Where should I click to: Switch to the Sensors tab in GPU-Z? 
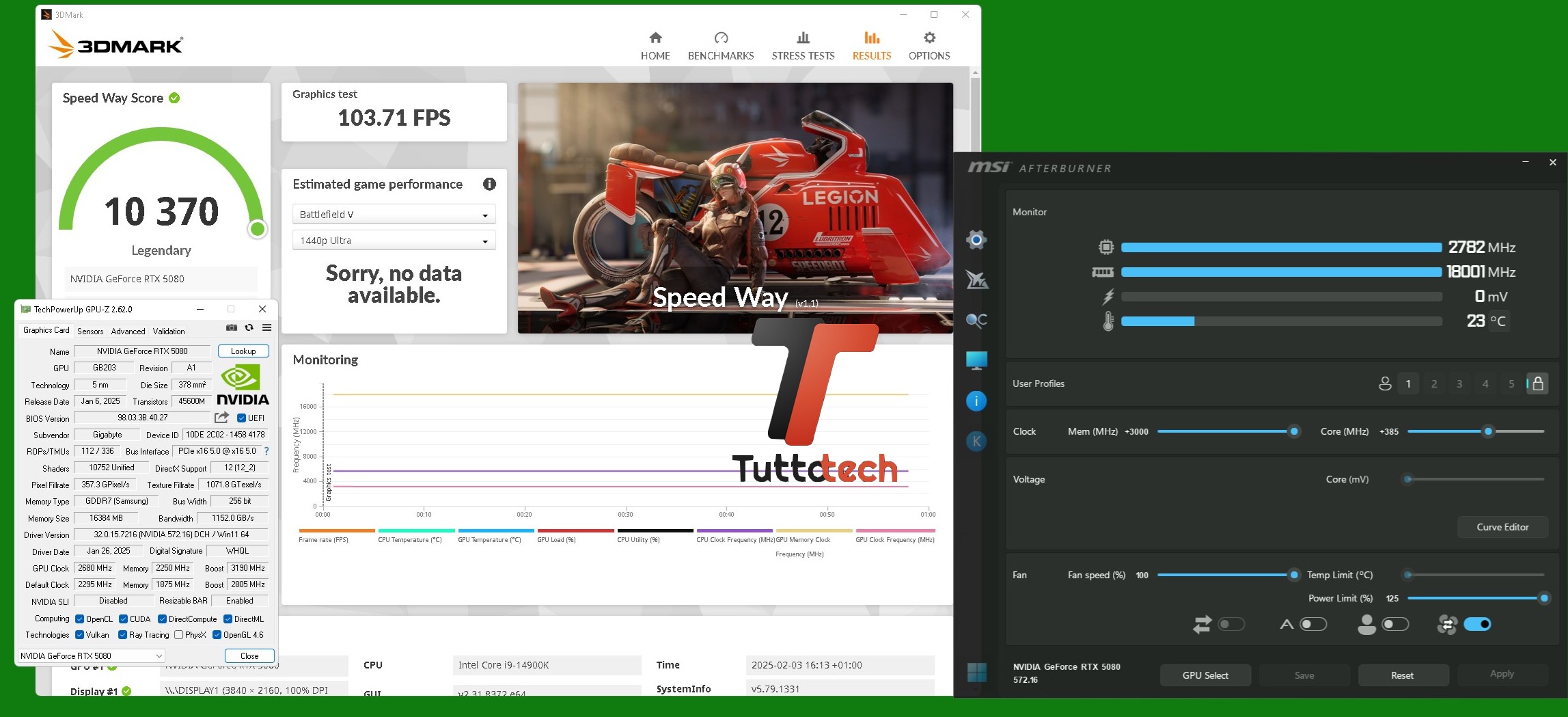tap(90, 331)
